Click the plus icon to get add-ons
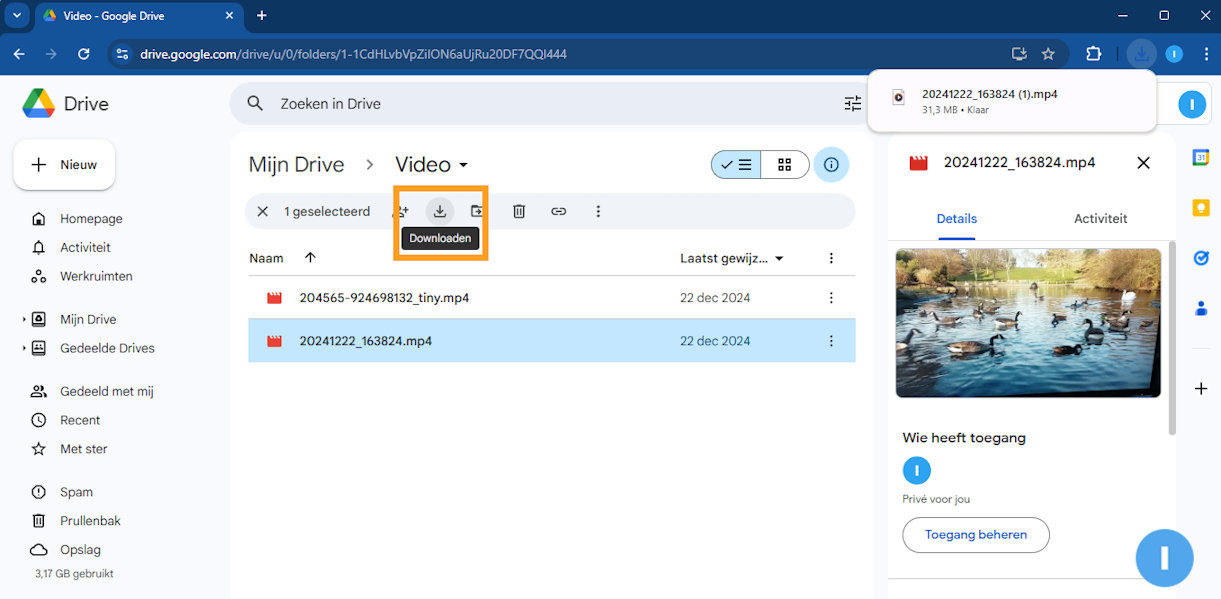Screen dimensions: 1221x599 tap(1201, 388)
